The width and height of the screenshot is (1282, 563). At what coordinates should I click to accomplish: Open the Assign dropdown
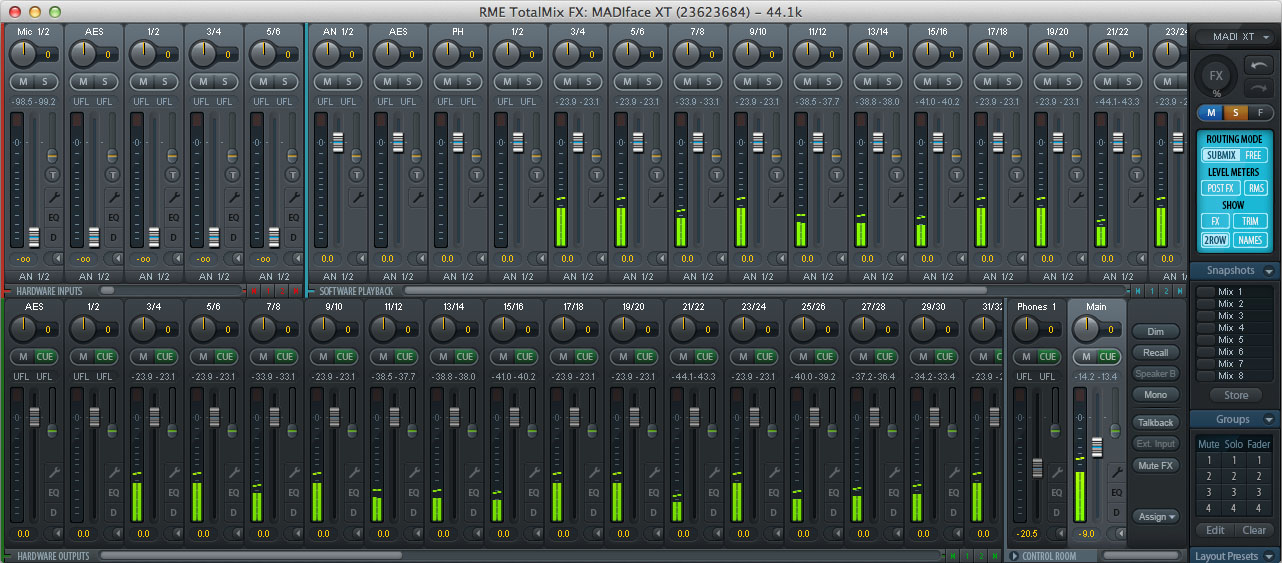pos(1156,517)
